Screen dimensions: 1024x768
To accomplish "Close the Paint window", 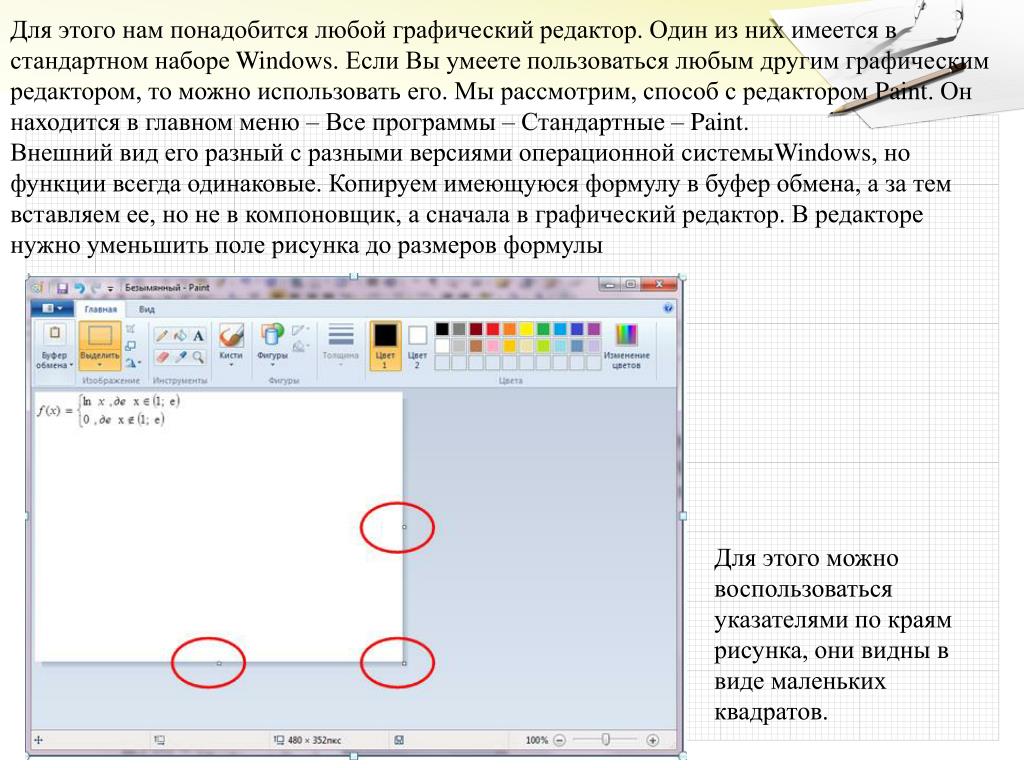I will pos(660,285).
